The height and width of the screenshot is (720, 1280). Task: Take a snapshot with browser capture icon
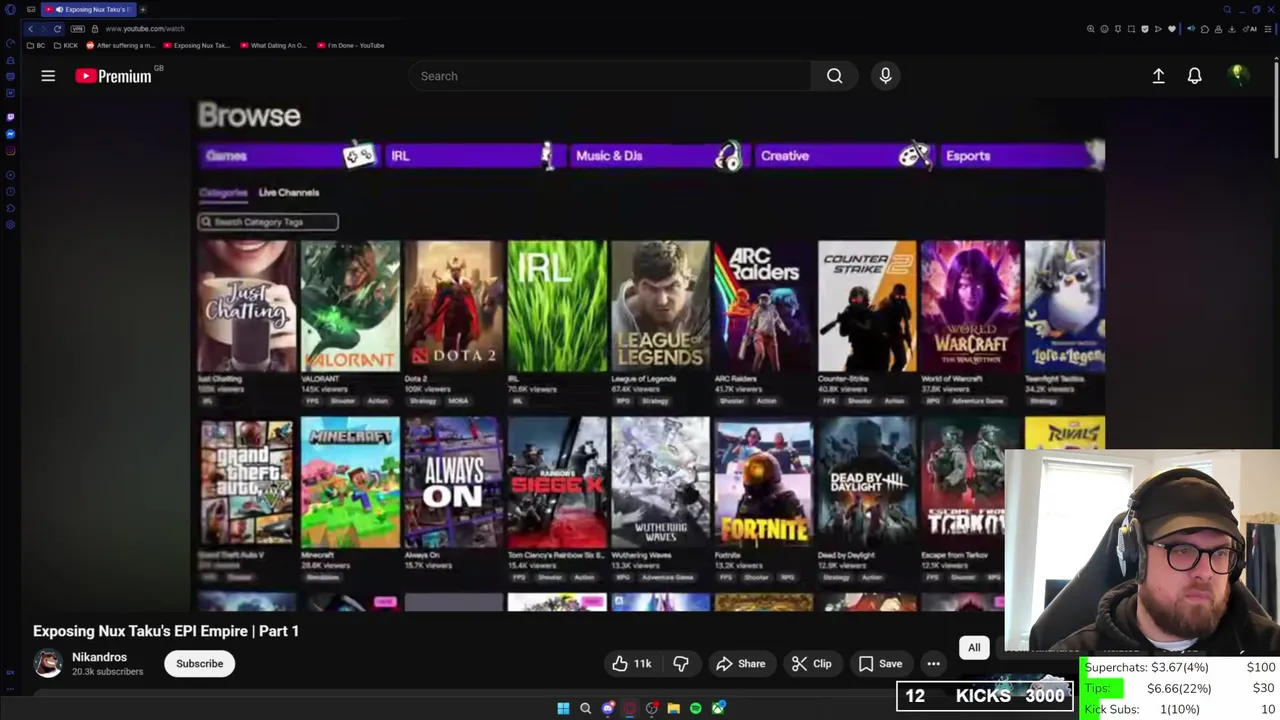coord(1131,29)
